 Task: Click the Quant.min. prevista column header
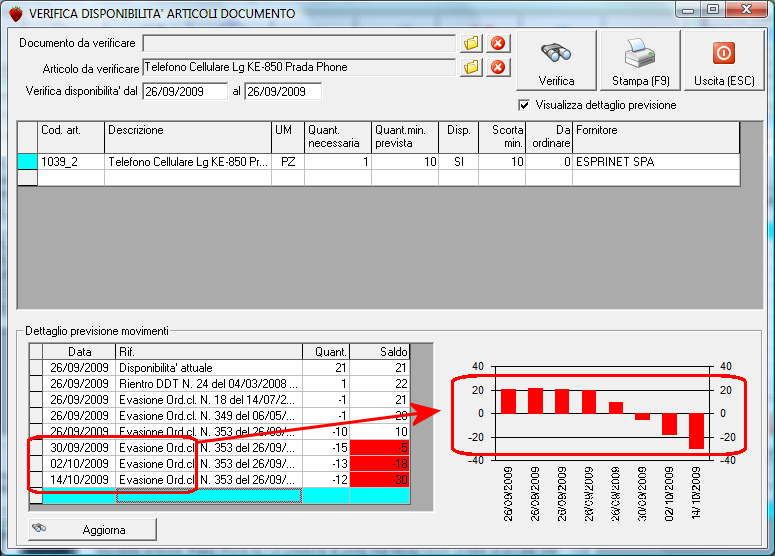[x=405, y=137]
